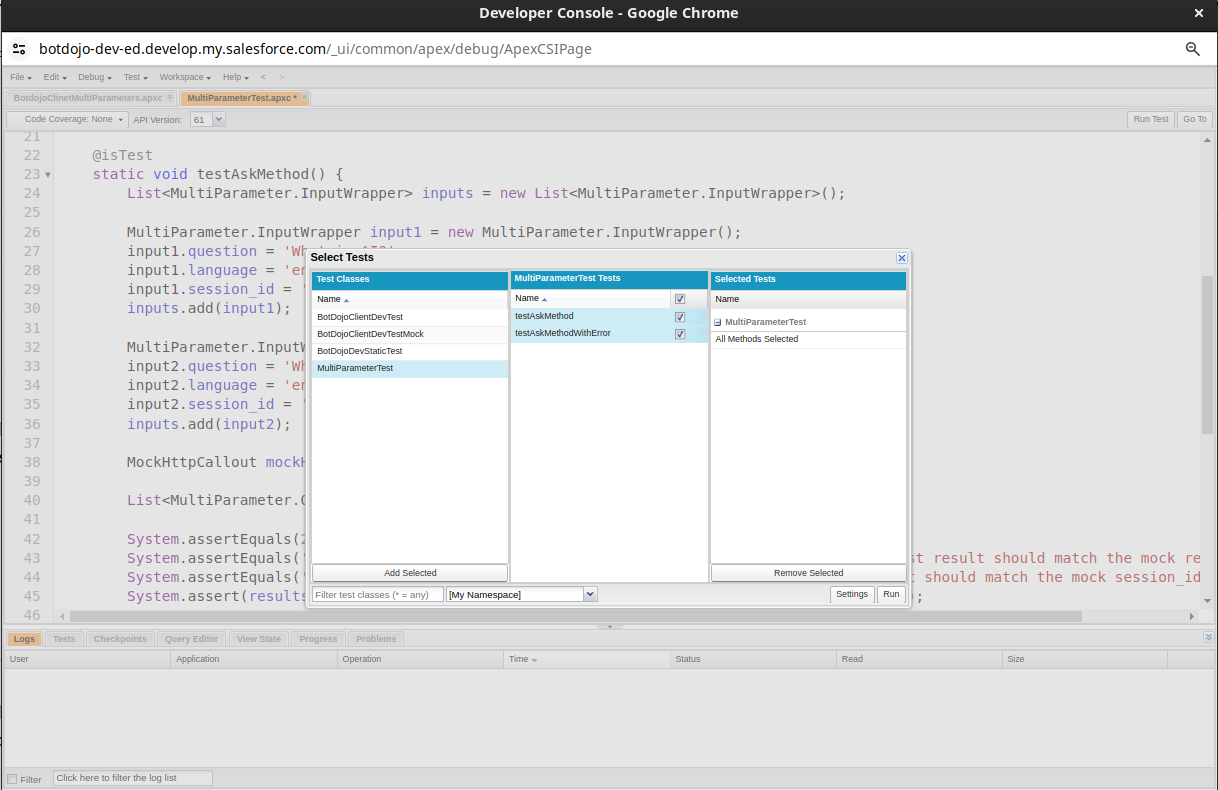
Task: Uncheck the testAskMethodWithError checkbox
Action: (x=680, y=334)
